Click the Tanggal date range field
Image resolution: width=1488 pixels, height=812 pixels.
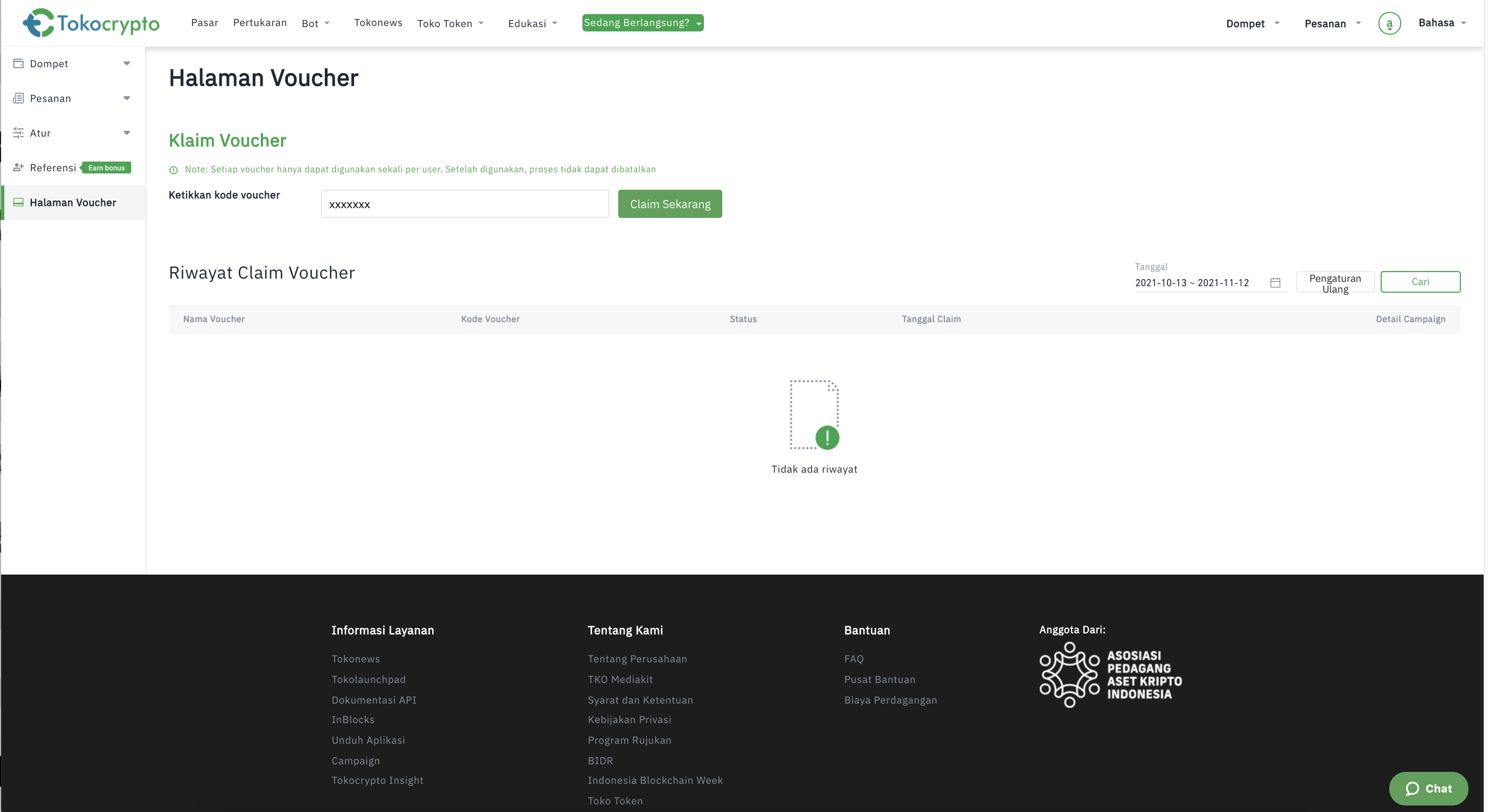1210,282
